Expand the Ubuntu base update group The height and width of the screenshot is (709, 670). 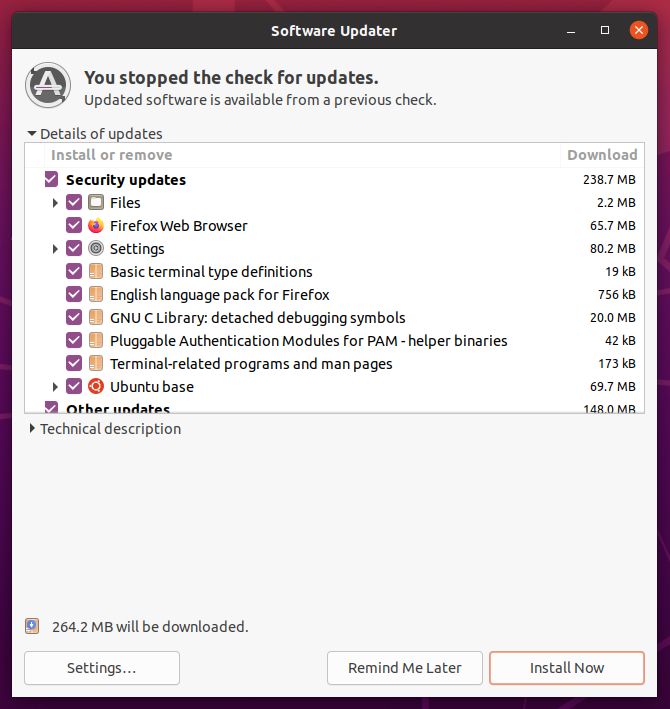(x=56, y=387)
